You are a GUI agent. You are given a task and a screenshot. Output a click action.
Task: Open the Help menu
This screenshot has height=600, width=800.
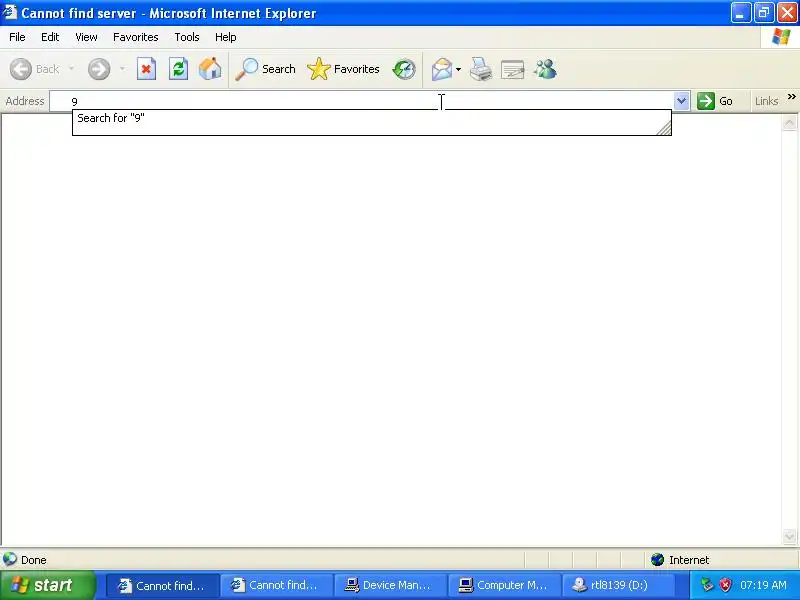pyautogui.click(x=226, y=37)
